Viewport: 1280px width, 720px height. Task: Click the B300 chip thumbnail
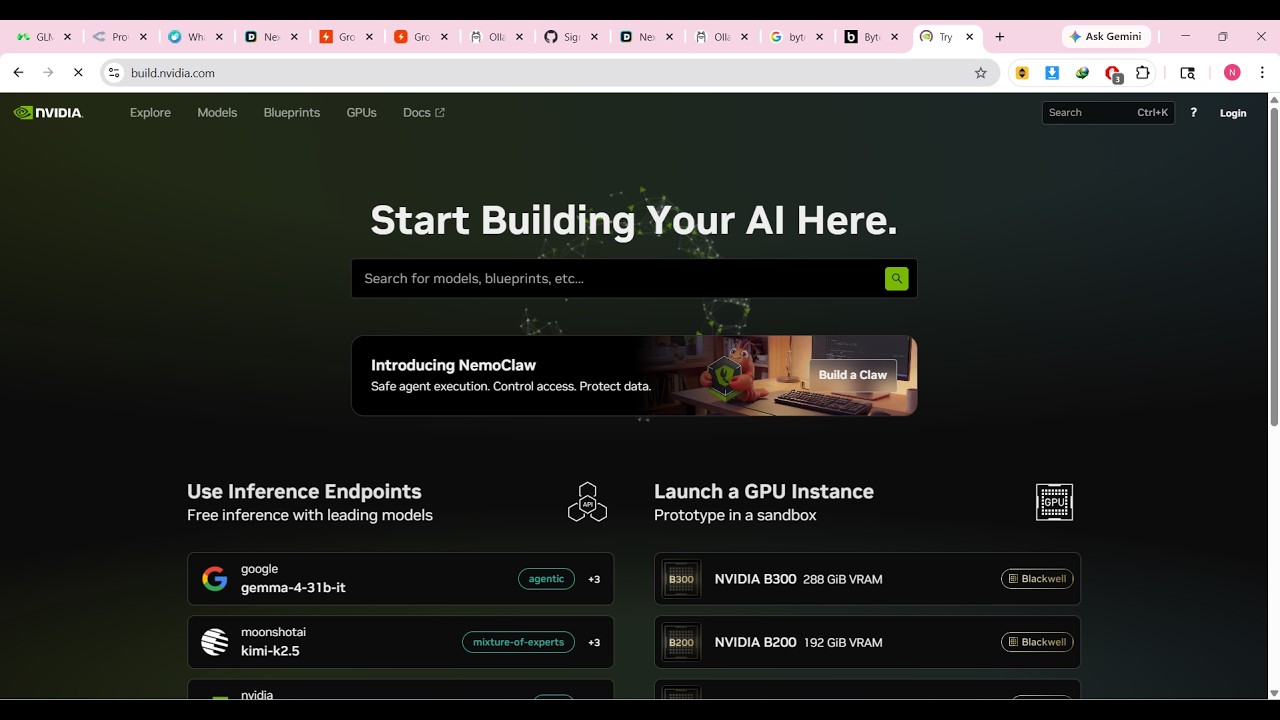click(x=681, y=579)
